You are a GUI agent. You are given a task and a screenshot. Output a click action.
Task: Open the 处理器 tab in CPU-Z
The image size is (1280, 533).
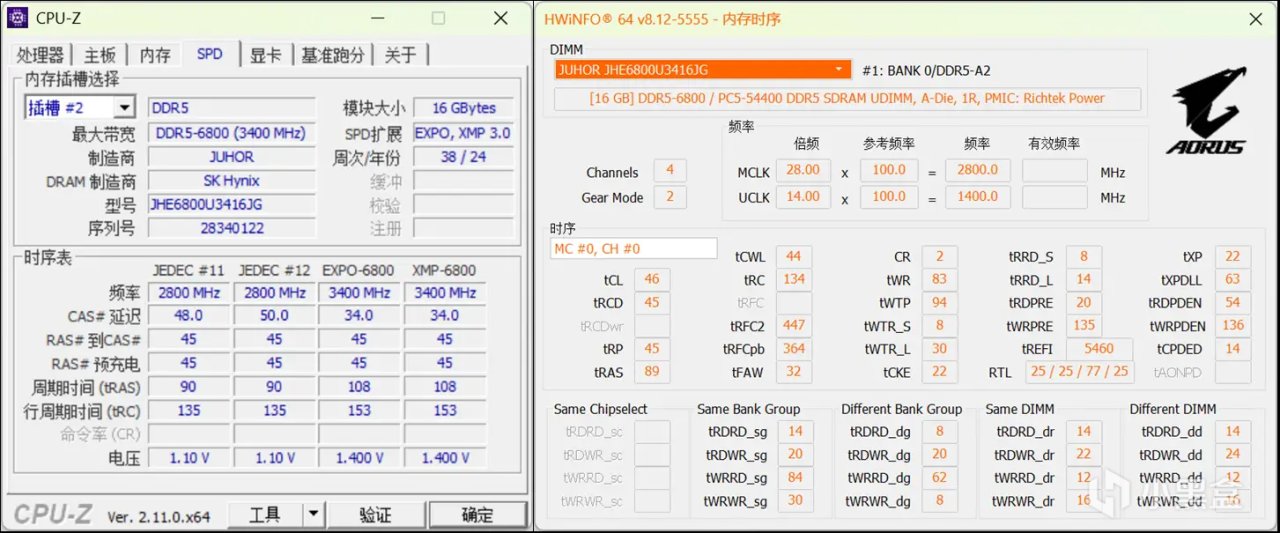click(x=40, y=55)
